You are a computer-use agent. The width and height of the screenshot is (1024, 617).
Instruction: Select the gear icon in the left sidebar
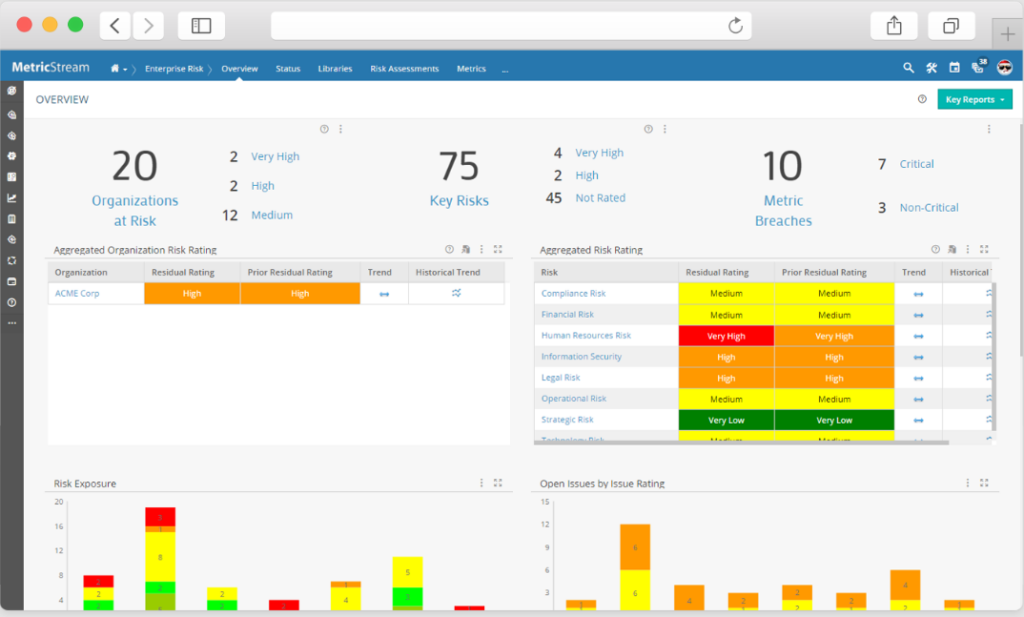pyautogui.click(x=12, y=155)
